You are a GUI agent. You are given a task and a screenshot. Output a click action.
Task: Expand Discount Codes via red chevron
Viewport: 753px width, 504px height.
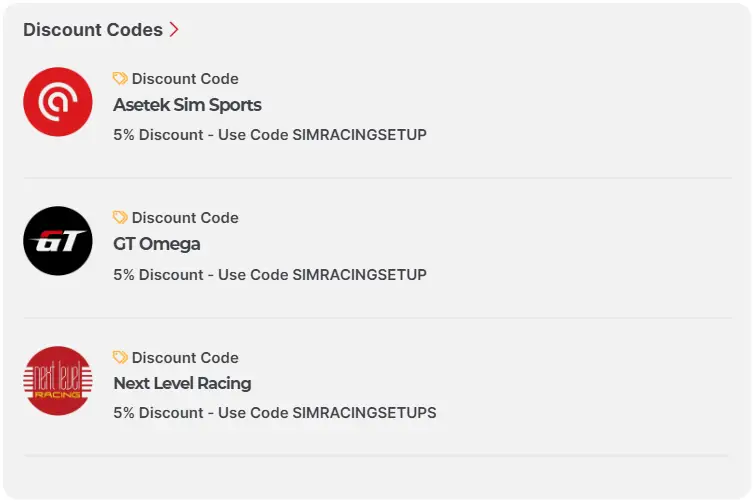point(174,30)
